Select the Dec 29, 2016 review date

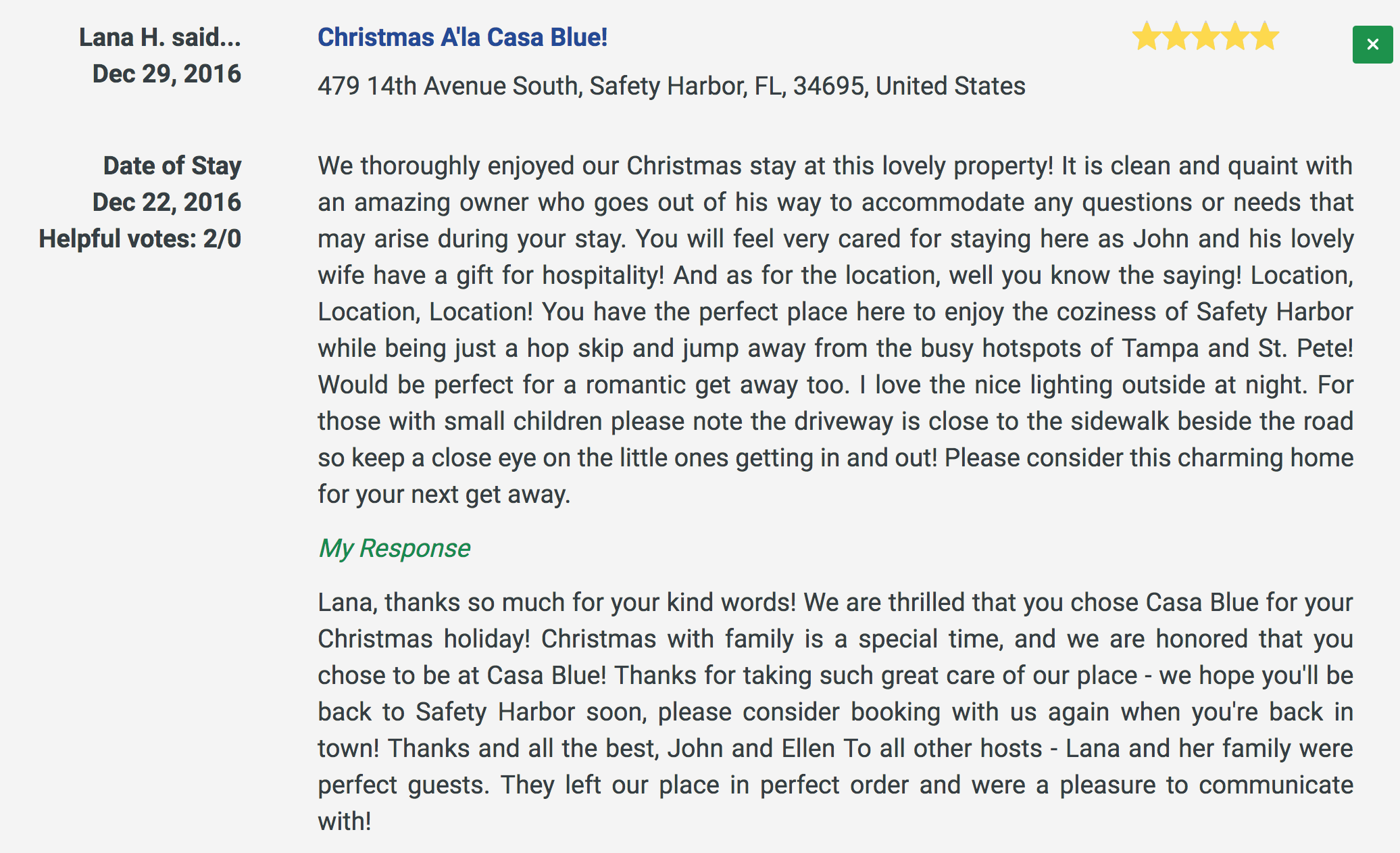tap(167, 74)
